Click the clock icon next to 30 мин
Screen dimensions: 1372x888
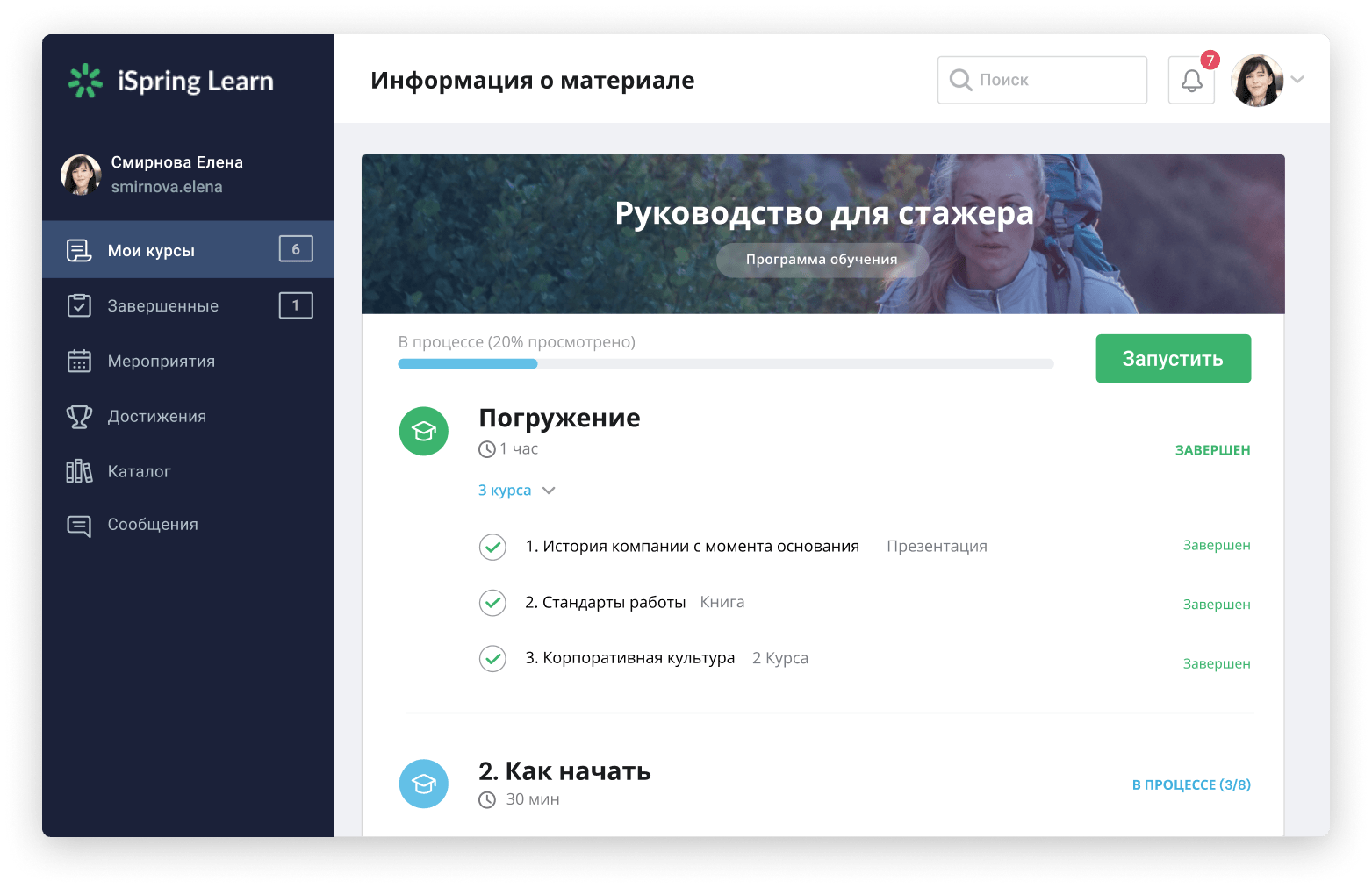tap(487, 800)
